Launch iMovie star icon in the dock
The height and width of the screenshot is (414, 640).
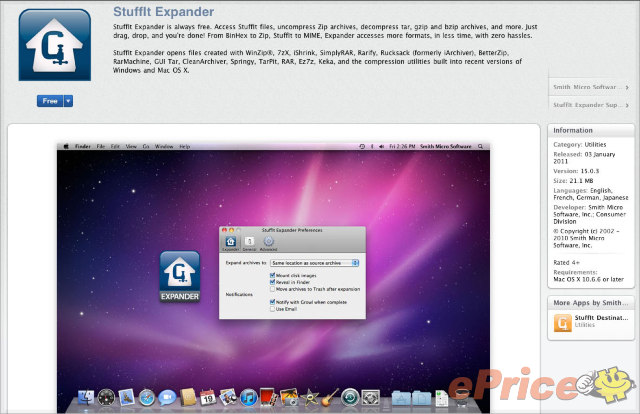tap(309, 397)
